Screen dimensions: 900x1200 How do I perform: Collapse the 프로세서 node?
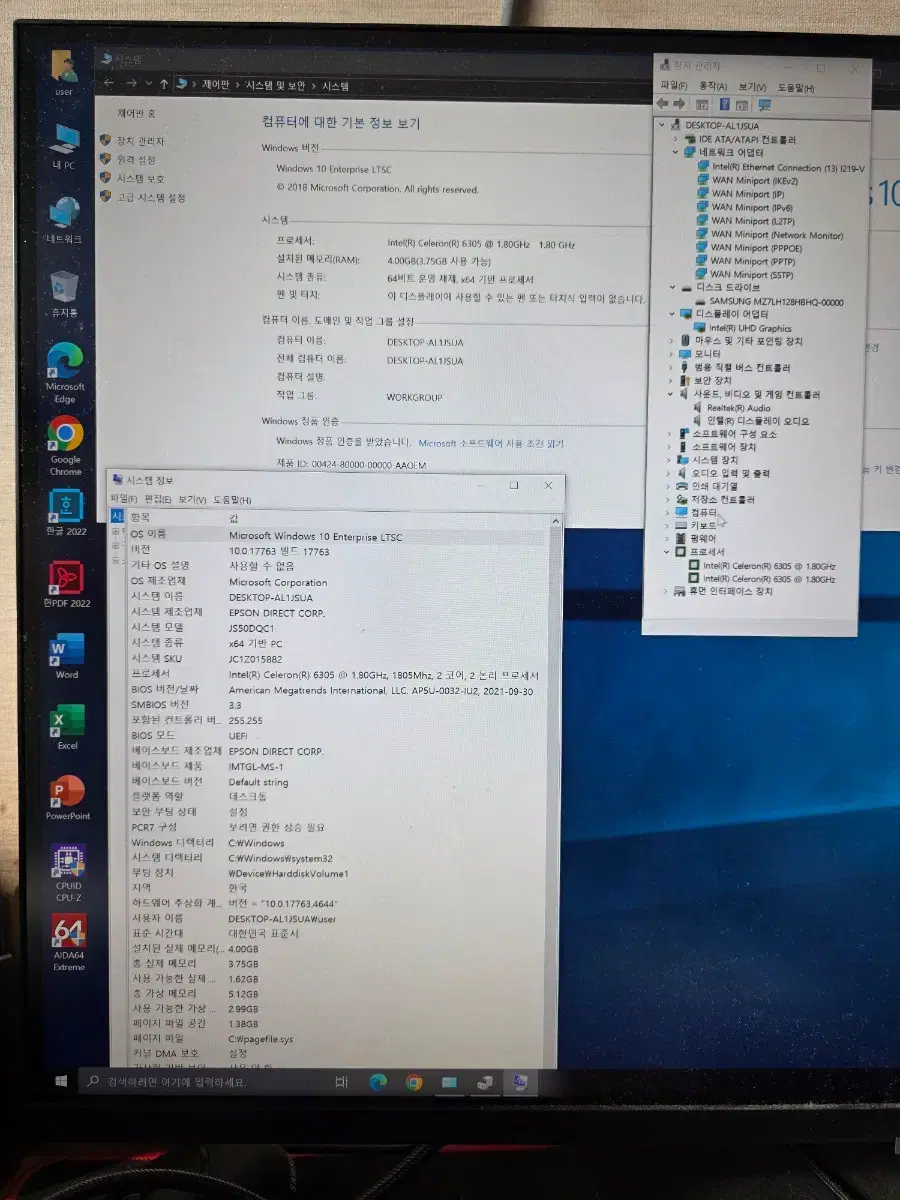pyautogui.click(x=667, y=552)
